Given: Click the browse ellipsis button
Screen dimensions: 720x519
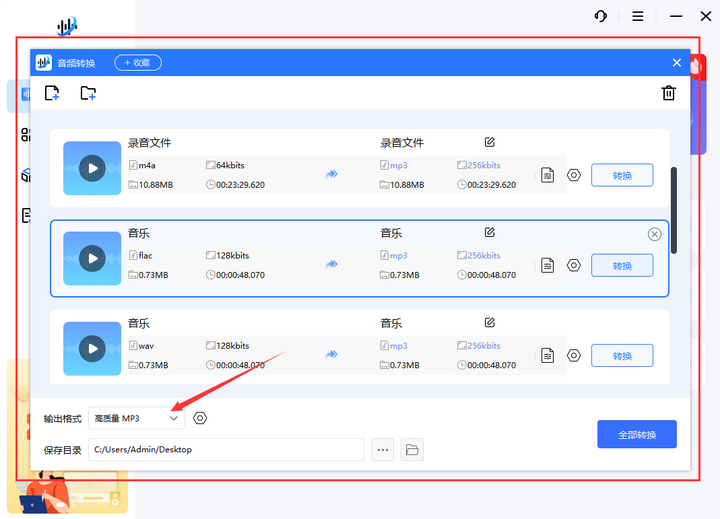Looking at the screenshot, I should point(382,450).
